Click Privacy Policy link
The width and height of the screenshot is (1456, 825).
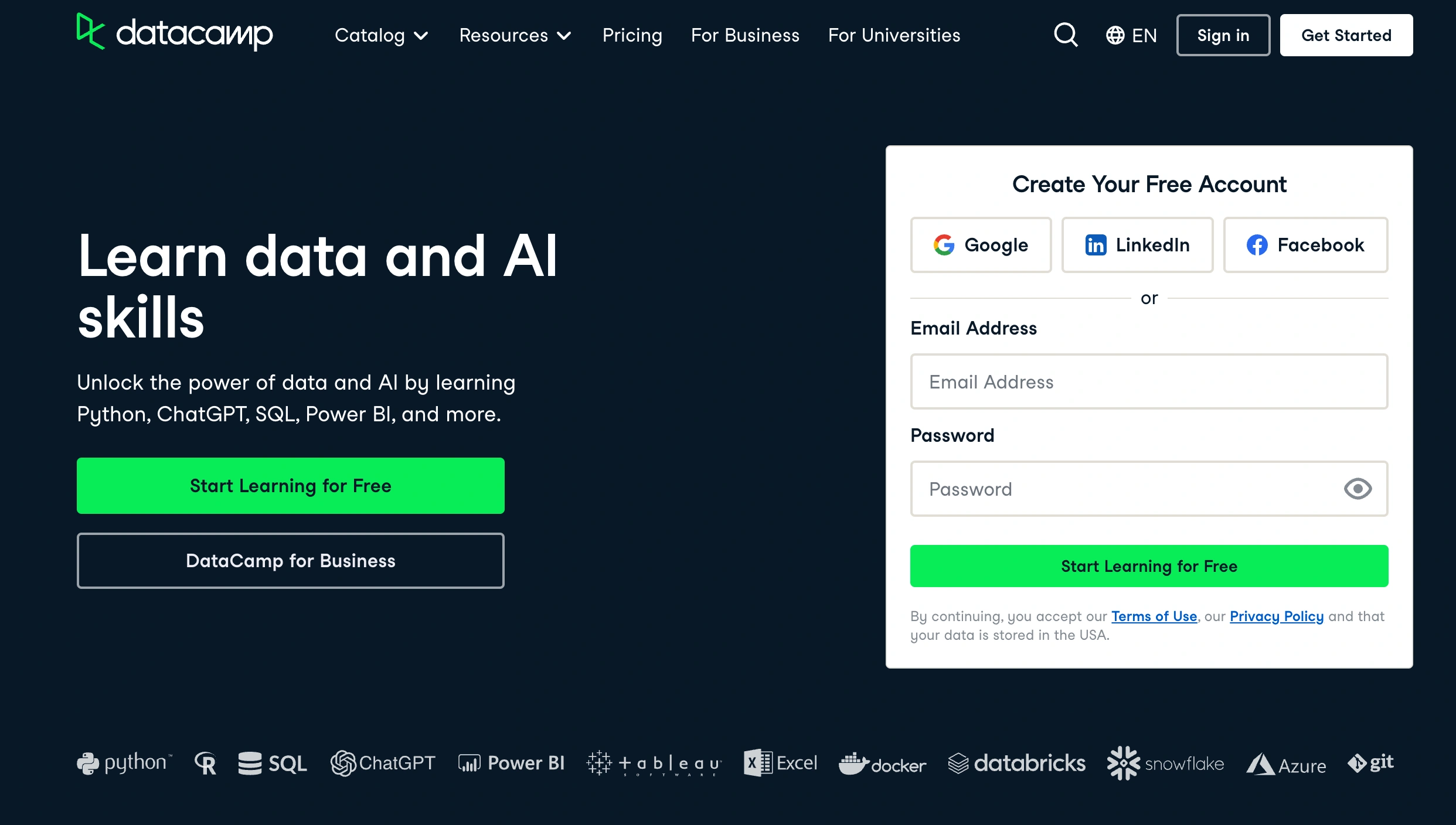(x=1276, y=616)
